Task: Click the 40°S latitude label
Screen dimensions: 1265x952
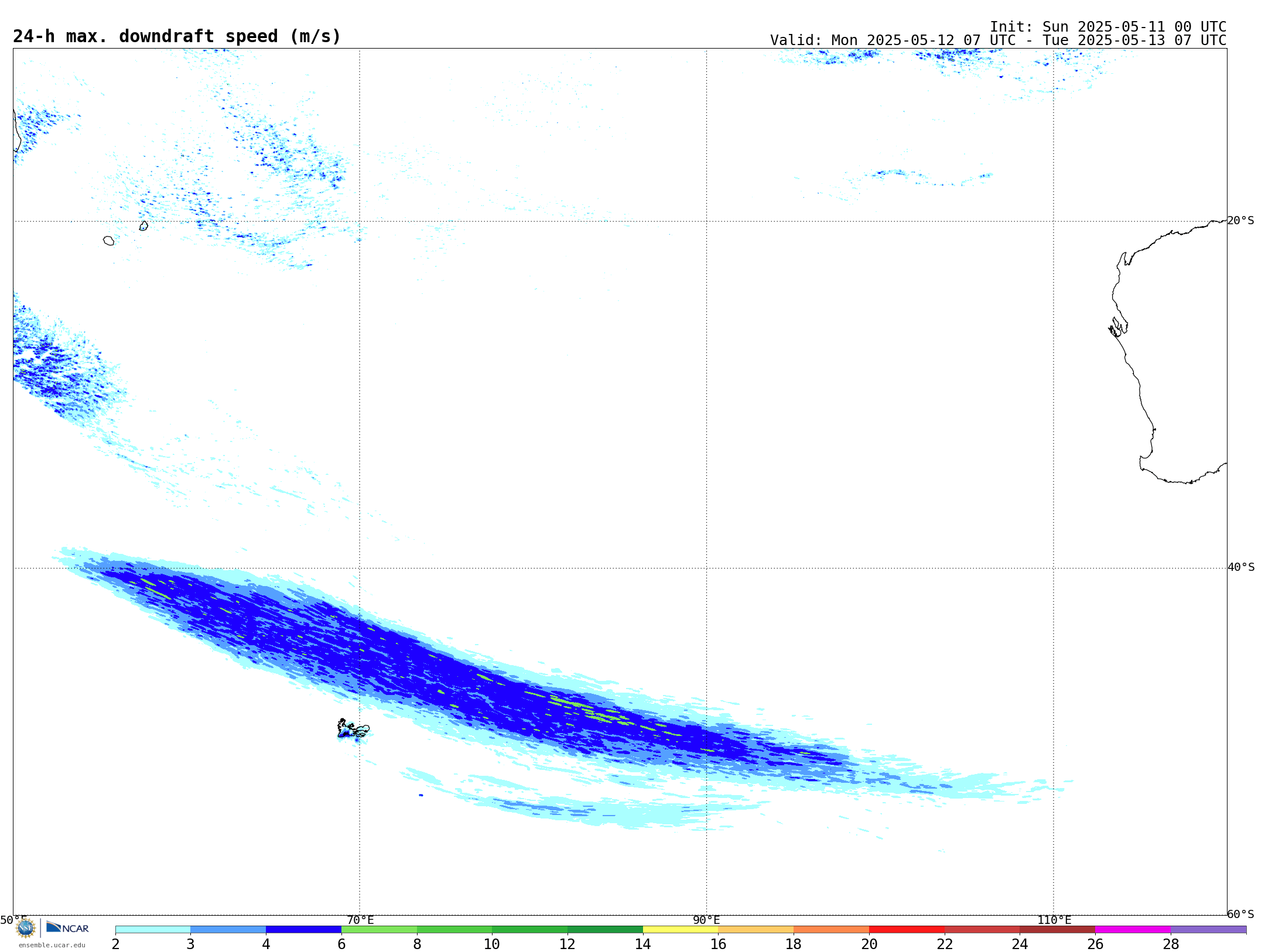Action: pos(1241,567)
